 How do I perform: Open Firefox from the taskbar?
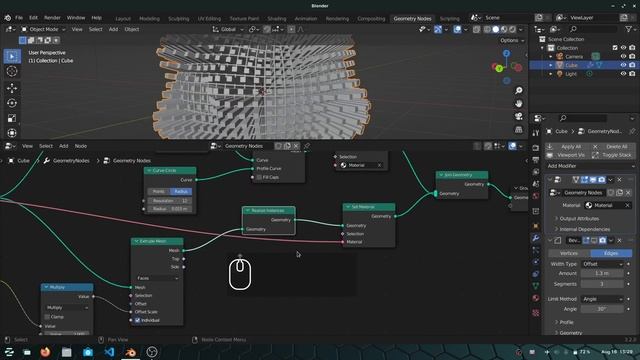coord(45,352)
